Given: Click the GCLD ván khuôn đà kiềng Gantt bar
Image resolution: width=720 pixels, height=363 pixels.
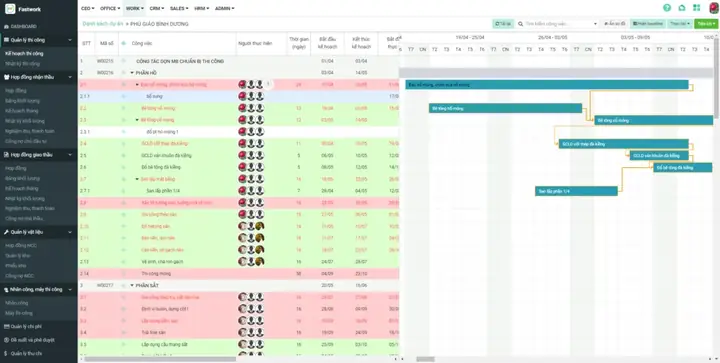Looking at the screenshot, I should tap(659, 156).
